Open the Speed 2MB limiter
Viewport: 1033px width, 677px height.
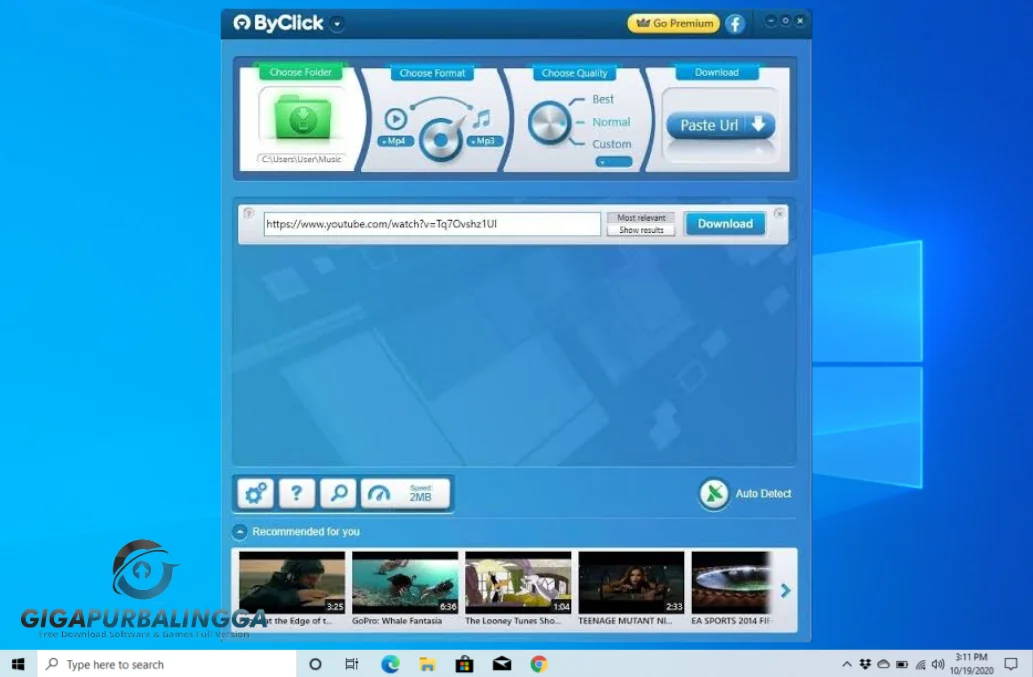405,493
